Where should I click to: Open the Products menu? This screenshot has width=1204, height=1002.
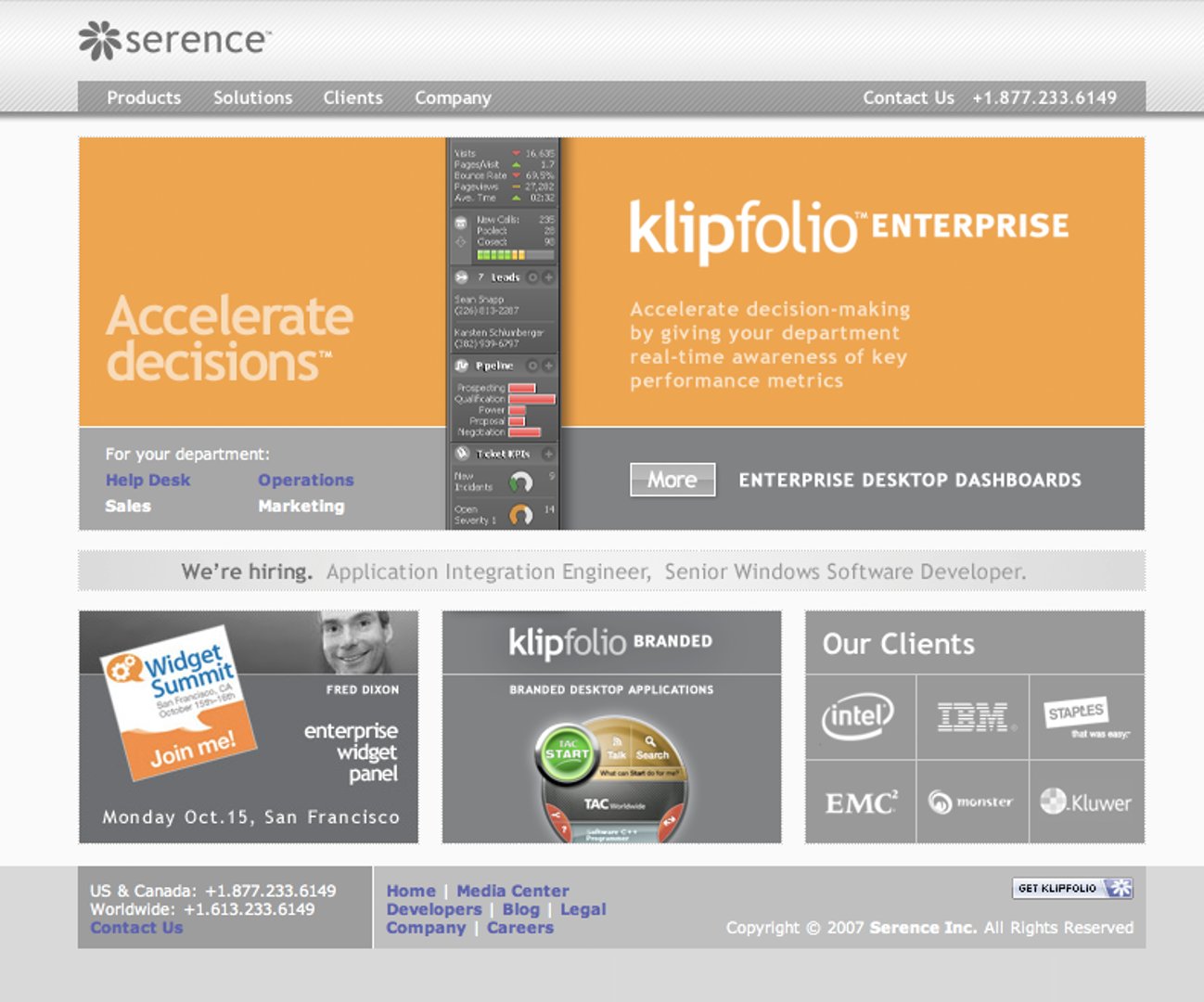click(144, 97)
